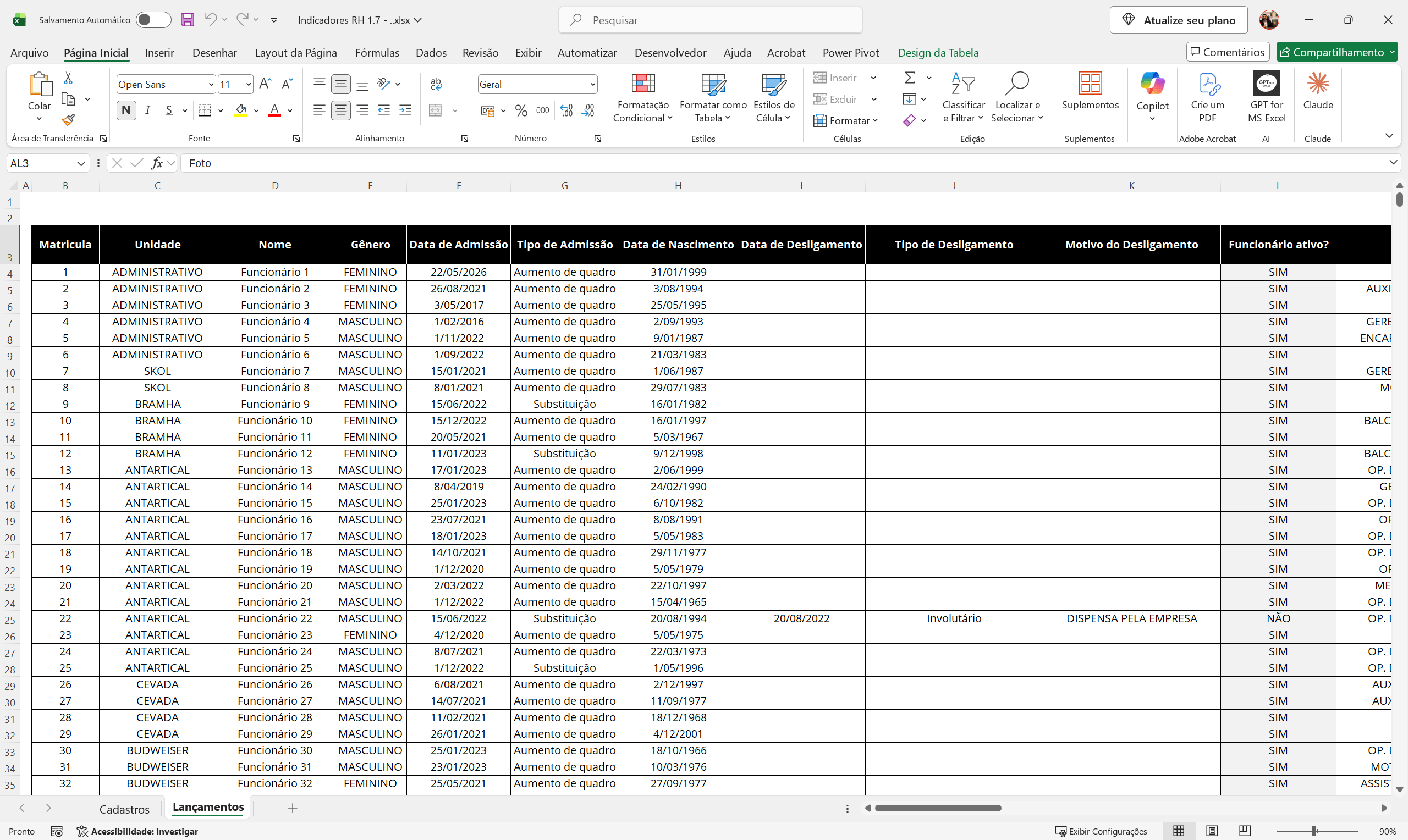Click the Wrap Text icon
The width and height of the screenshot is (1408, 840).
[436, 84]
